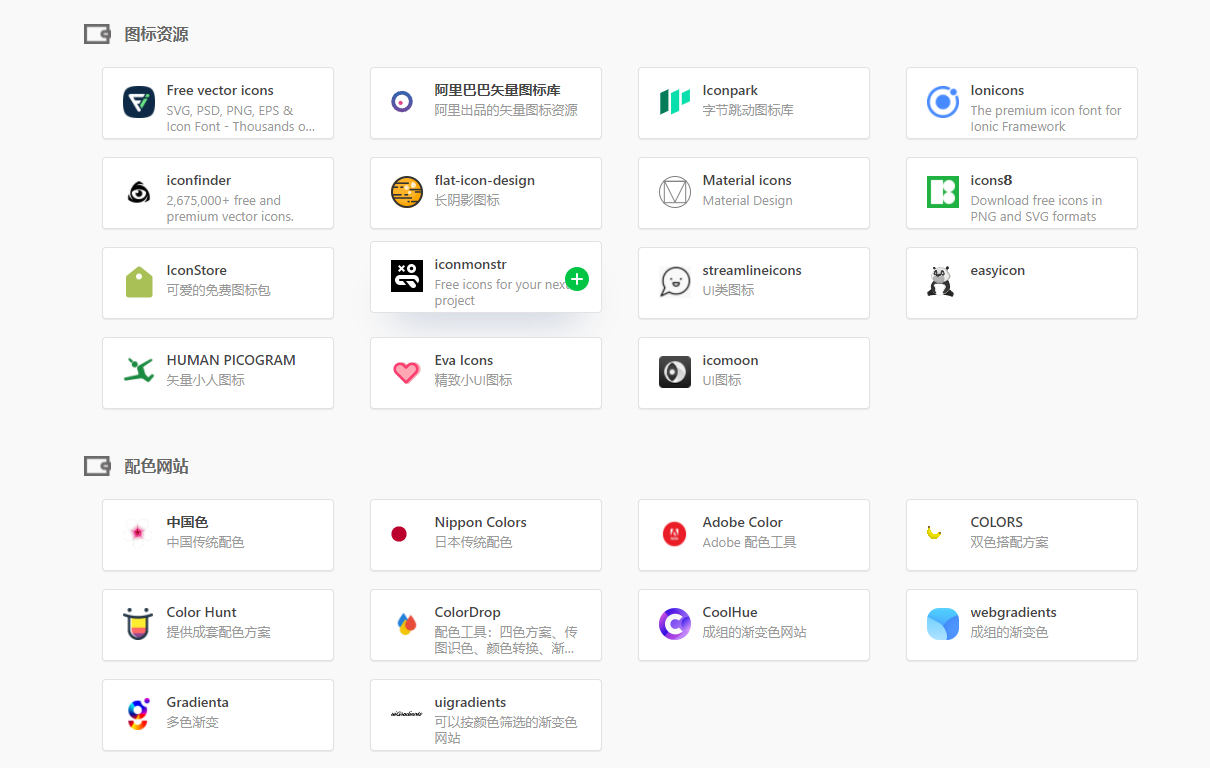Click the text 精致小UI图标

[474, 380]
